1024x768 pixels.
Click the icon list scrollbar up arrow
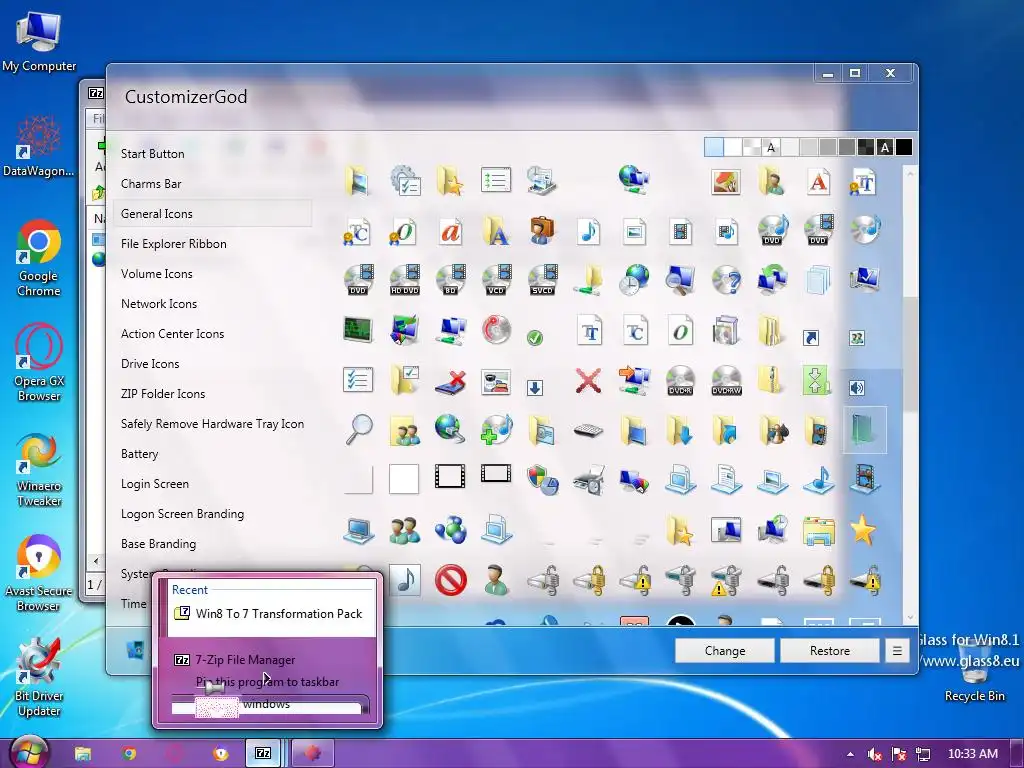pos(910,174)
